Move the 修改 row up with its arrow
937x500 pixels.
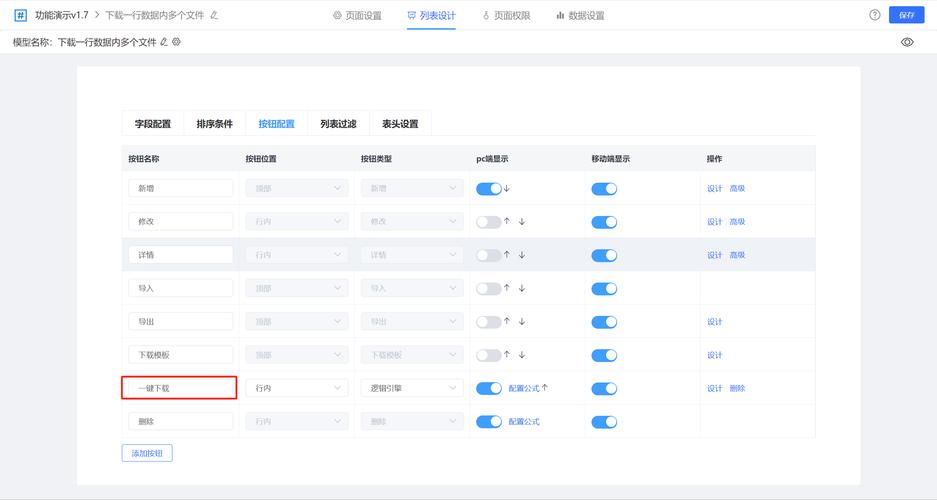[x=507, y=221]
